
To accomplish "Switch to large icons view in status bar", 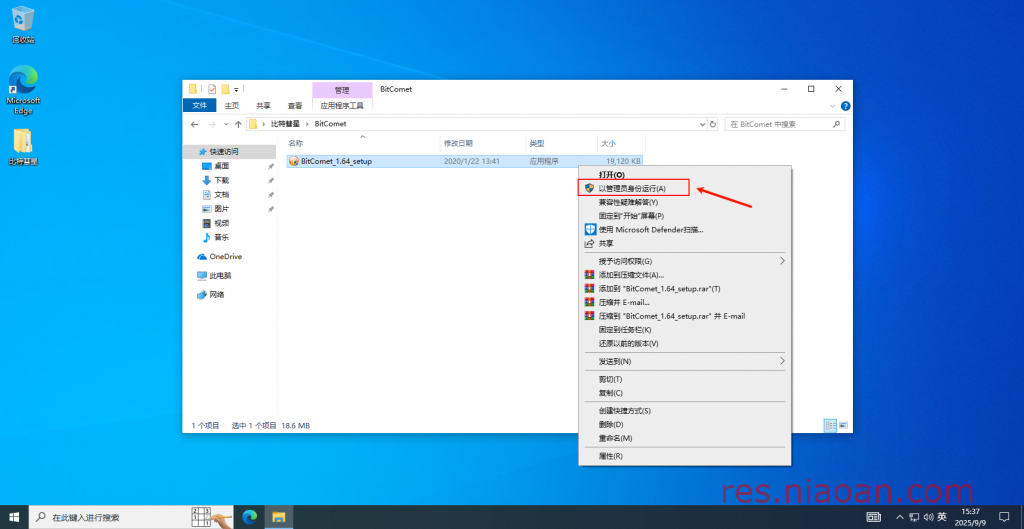I will point(842,425).
